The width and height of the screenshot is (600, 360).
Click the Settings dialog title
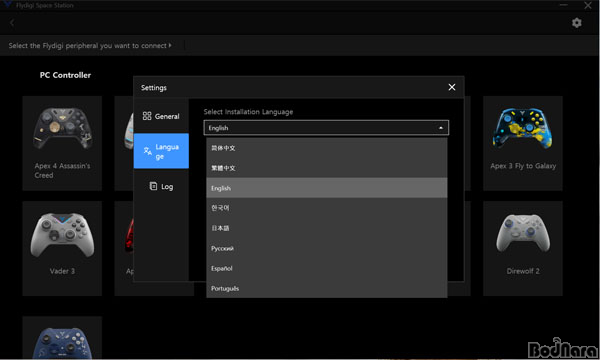(x=154, y=88)
